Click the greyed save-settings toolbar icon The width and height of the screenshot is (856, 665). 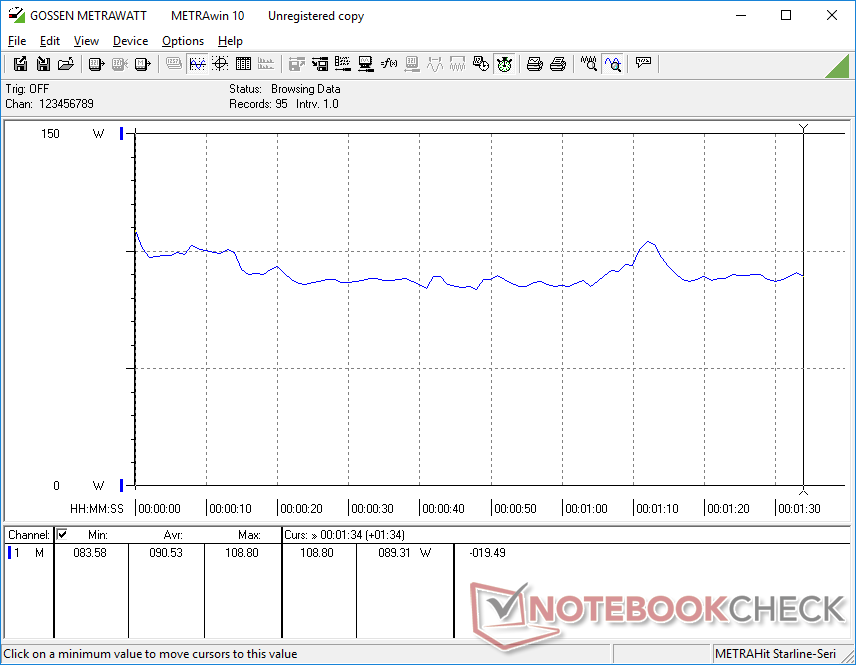(296, 64)
